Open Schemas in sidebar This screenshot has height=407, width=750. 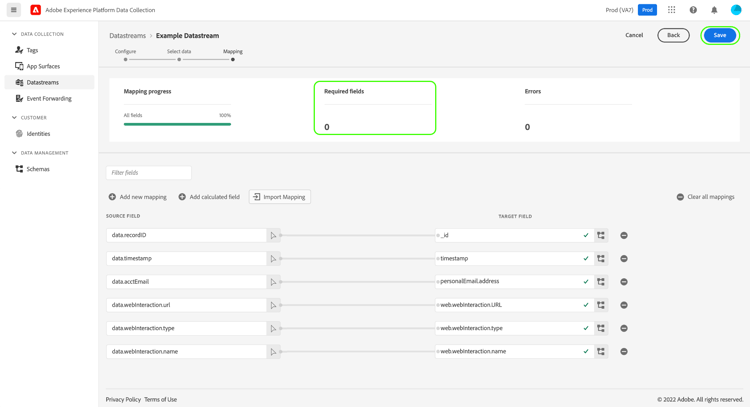pyautogui.click(x=49, y=169)
